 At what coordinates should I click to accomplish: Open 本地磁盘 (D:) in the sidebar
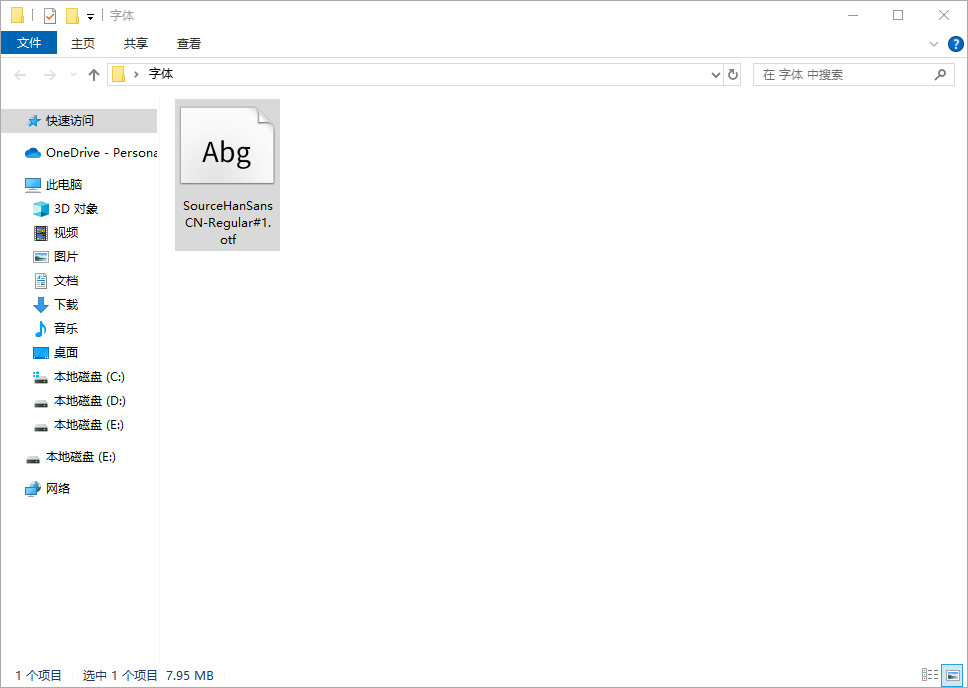(x=89, y=401)
